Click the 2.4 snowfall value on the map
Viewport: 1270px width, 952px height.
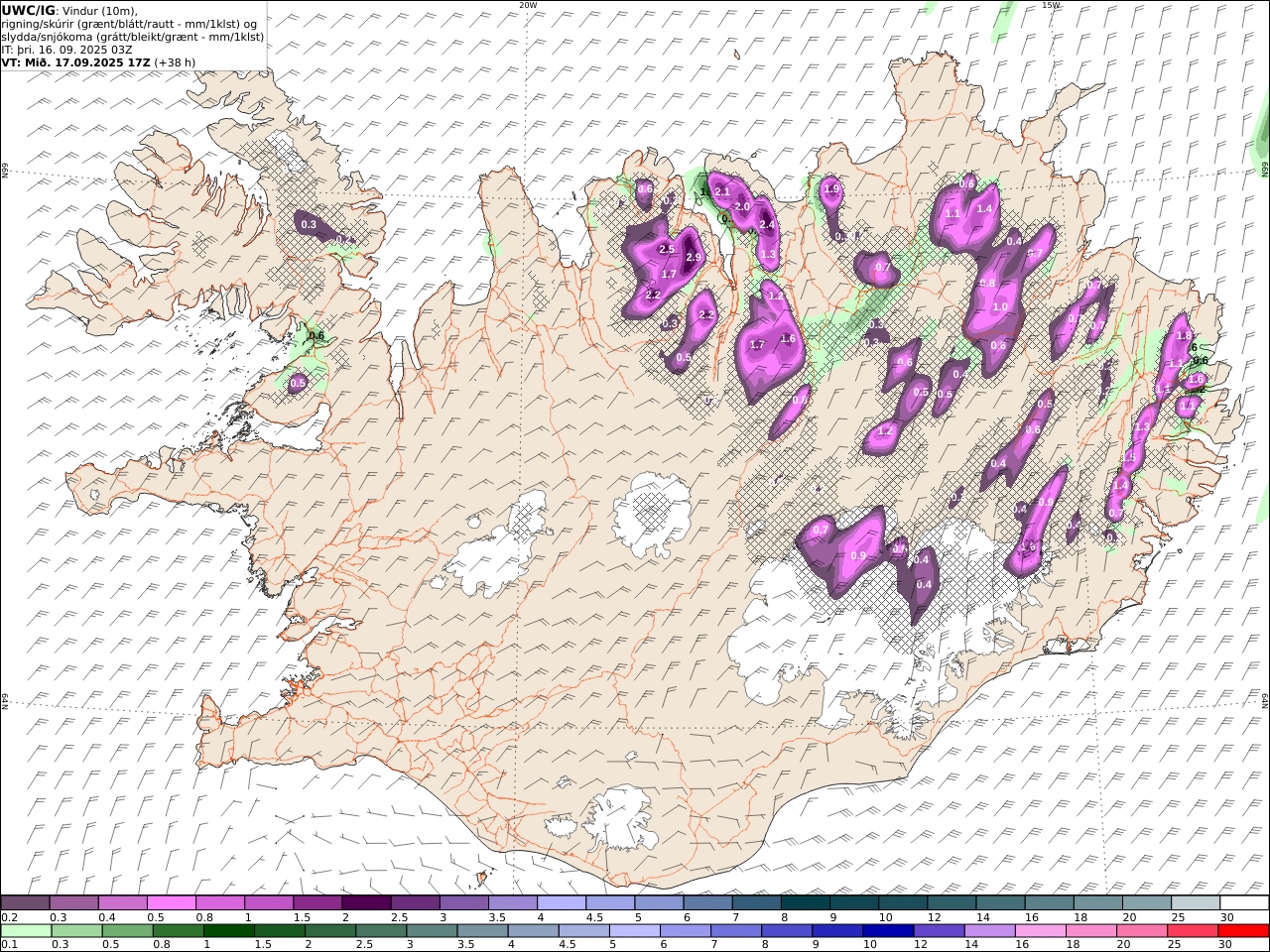[766, 225]
